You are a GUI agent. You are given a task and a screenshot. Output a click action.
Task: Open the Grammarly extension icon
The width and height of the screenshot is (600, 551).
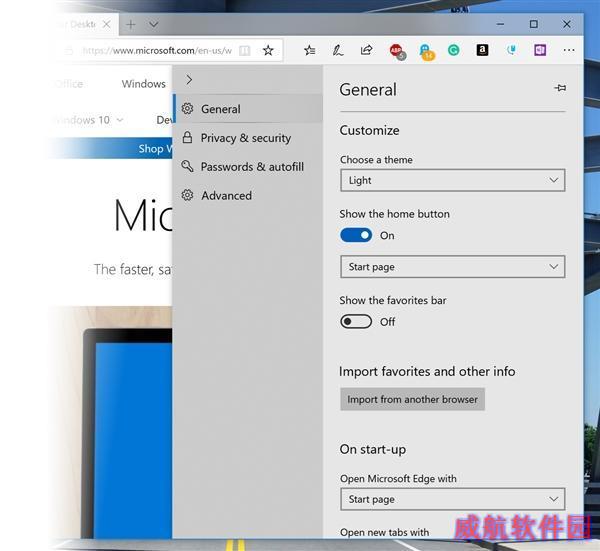click(x=454, y=50)
